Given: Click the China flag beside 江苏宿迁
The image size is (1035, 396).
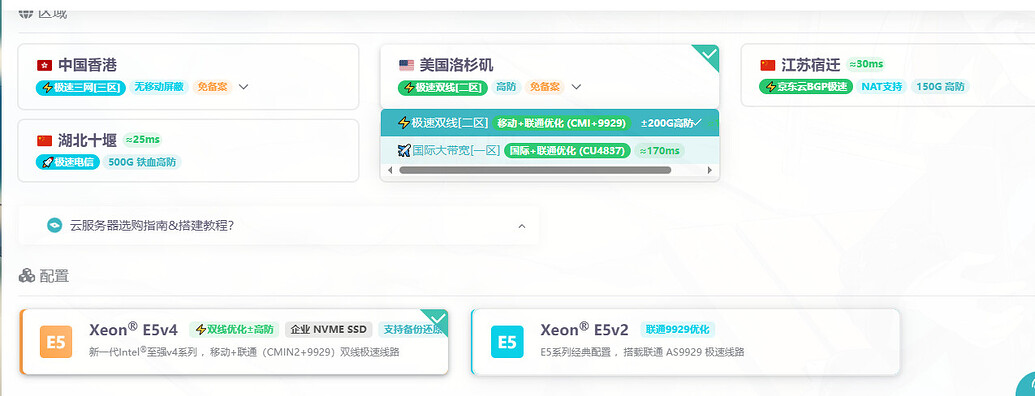Looking at the screenshot, I should coord(768,65).
